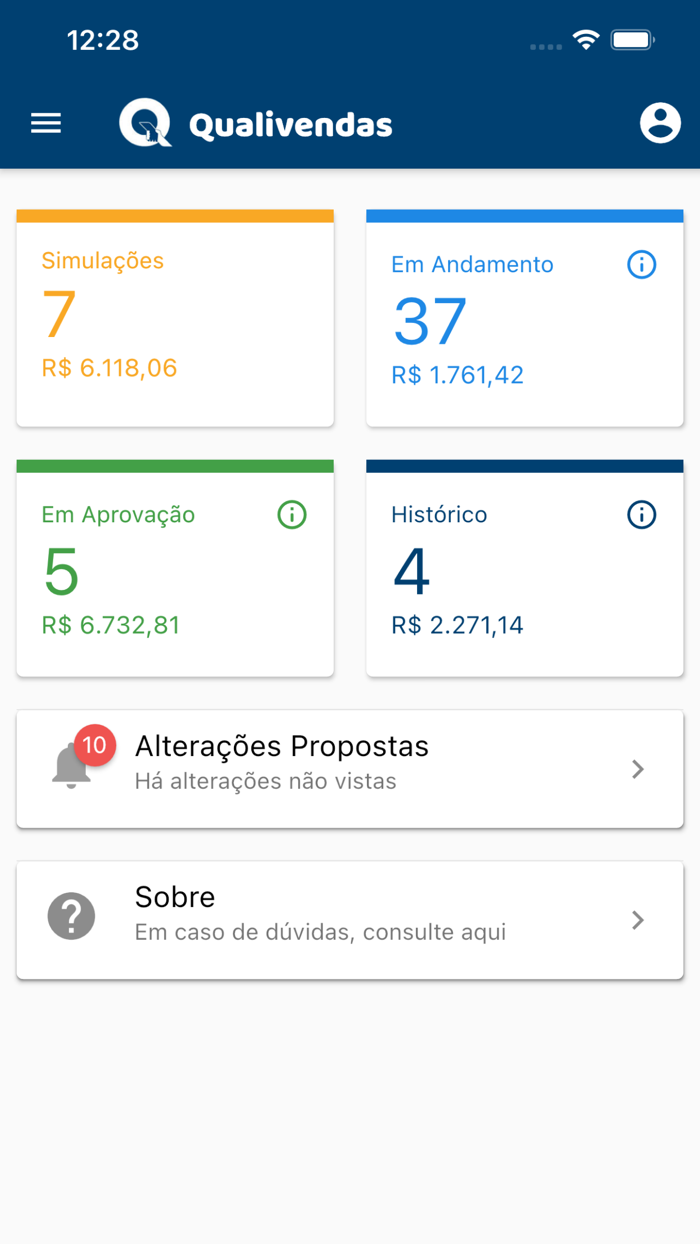Expand the Sobre section chevron
Image resolution: width=700 pixels, height=1244 pixels.
click(638, 920)
